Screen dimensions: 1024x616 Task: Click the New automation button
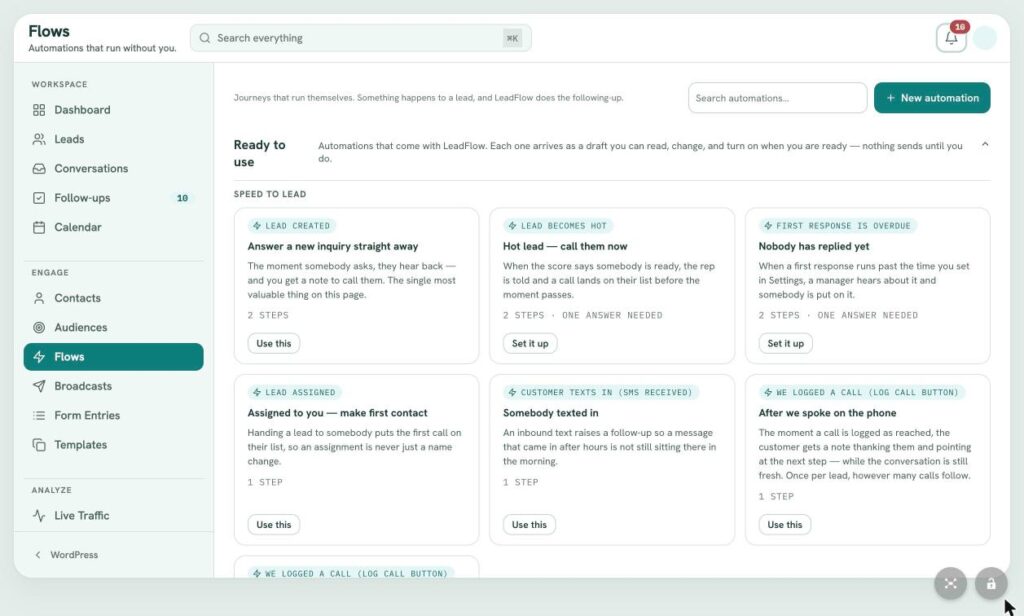point(932,98)
